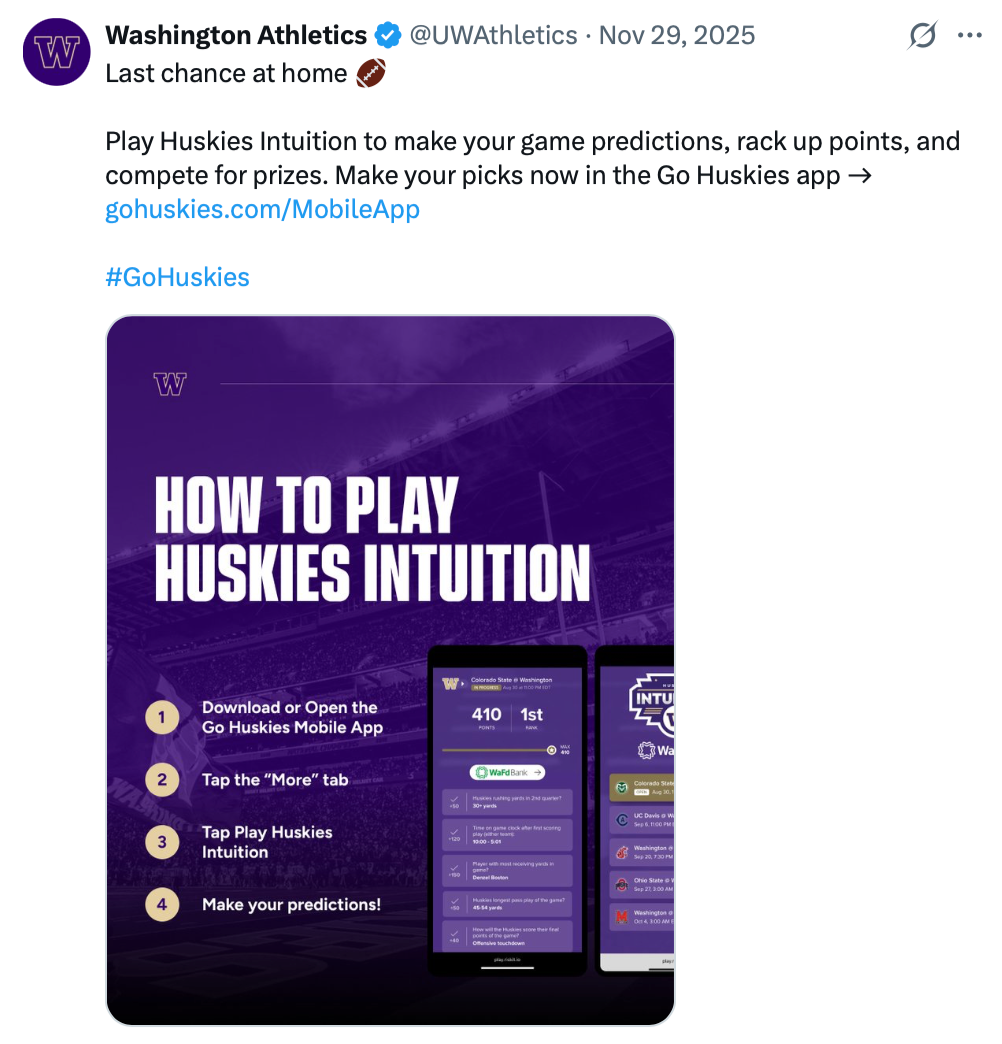The height and width of the screenshot is (1044, 1002).
Task: Click the Washington Athletics display name
Action: (x=236, y=36)
